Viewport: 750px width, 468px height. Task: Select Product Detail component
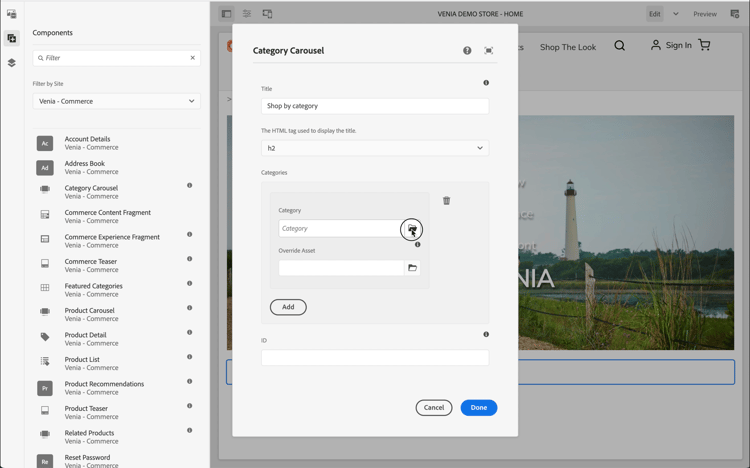click(x=116, y=339)
